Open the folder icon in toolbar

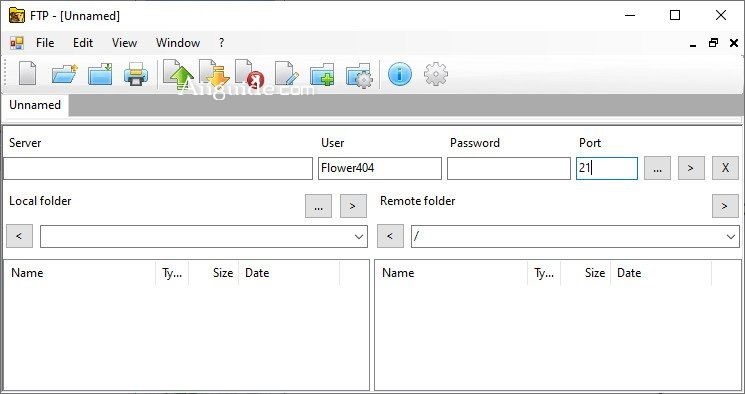pyautogui.click(x=64, y=74)
